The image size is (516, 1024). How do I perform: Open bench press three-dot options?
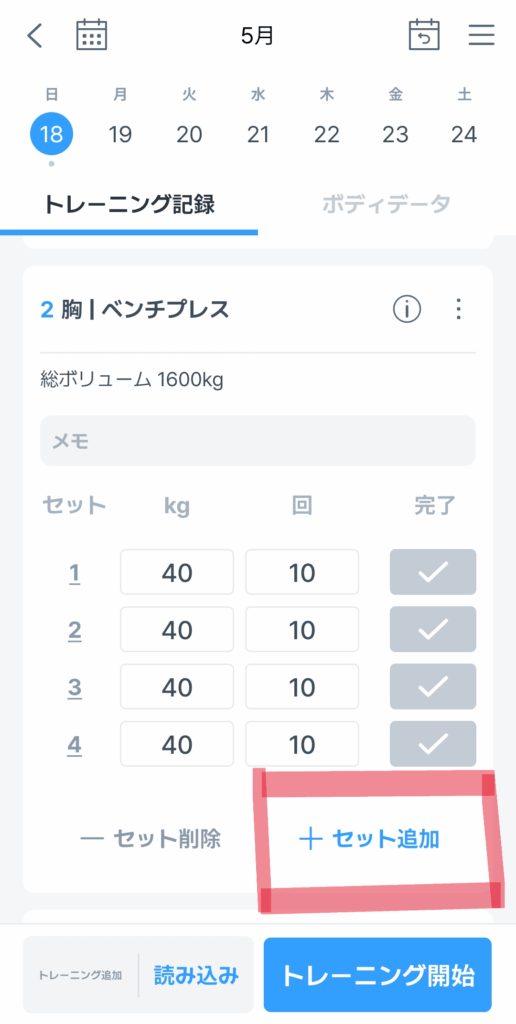click(x=459, y=309)
